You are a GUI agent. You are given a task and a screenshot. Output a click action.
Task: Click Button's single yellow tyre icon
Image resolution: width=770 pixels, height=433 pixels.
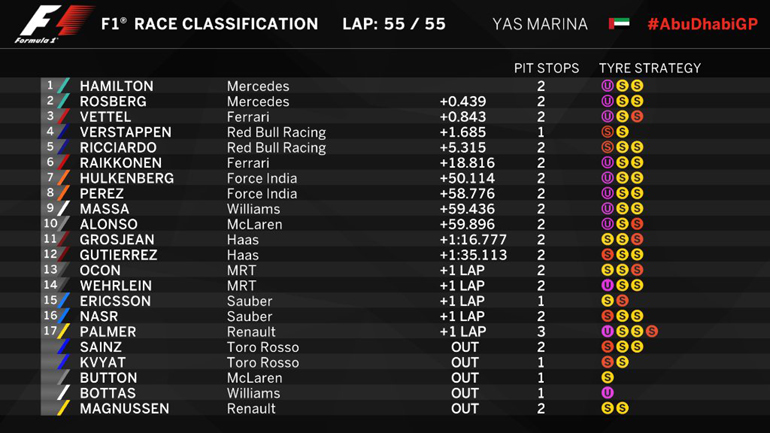[607, 378]
